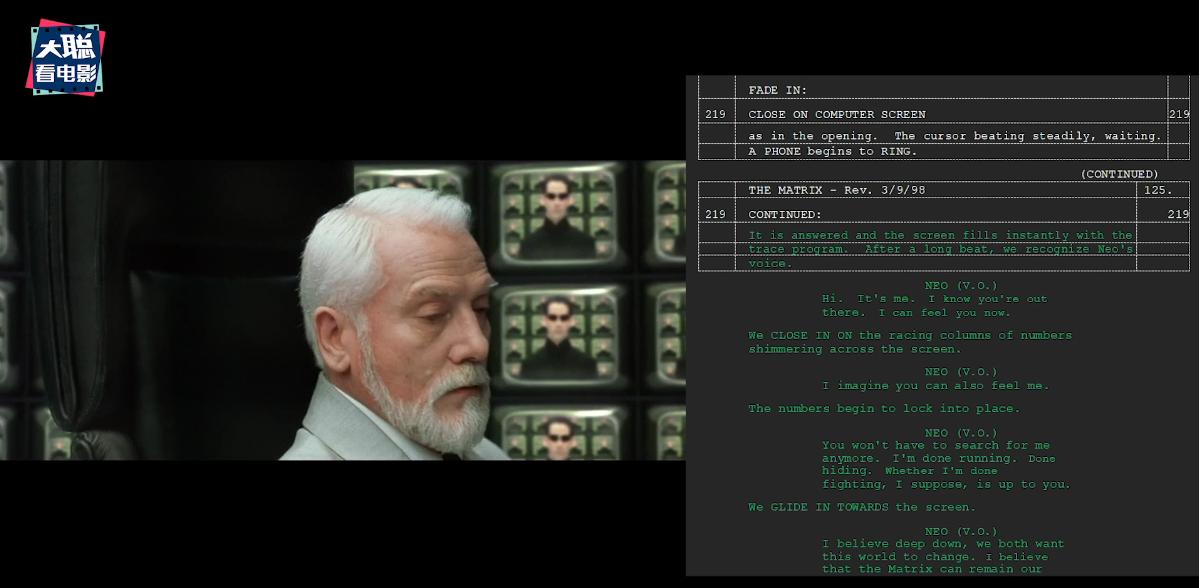Select dialogue 'this world to change. I believe'
This screenshot has width=1199, height=588.
(934, 557)
